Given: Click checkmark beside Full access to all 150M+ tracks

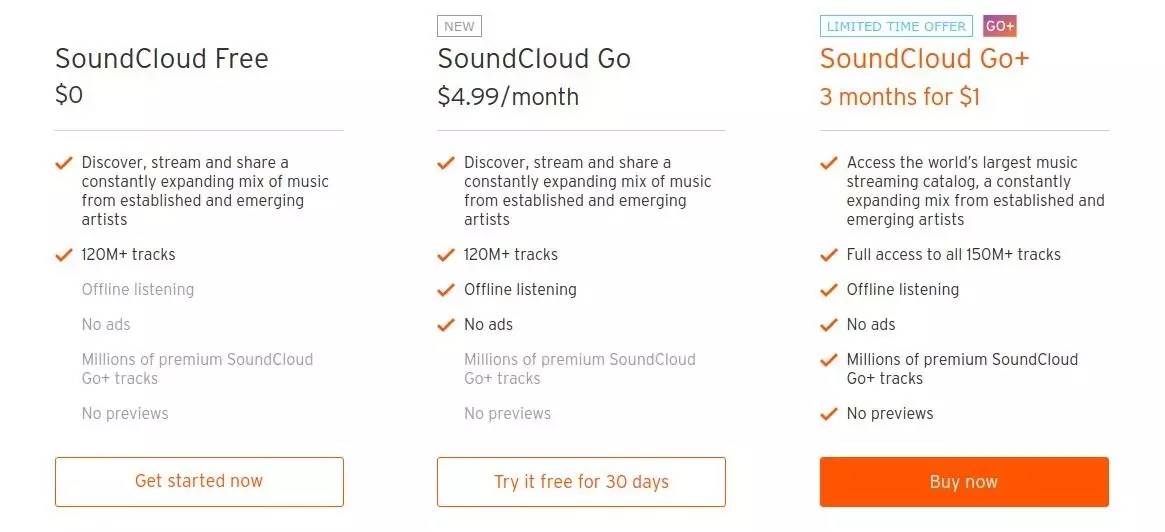Looking at the screenshot, I should [828, 255].
